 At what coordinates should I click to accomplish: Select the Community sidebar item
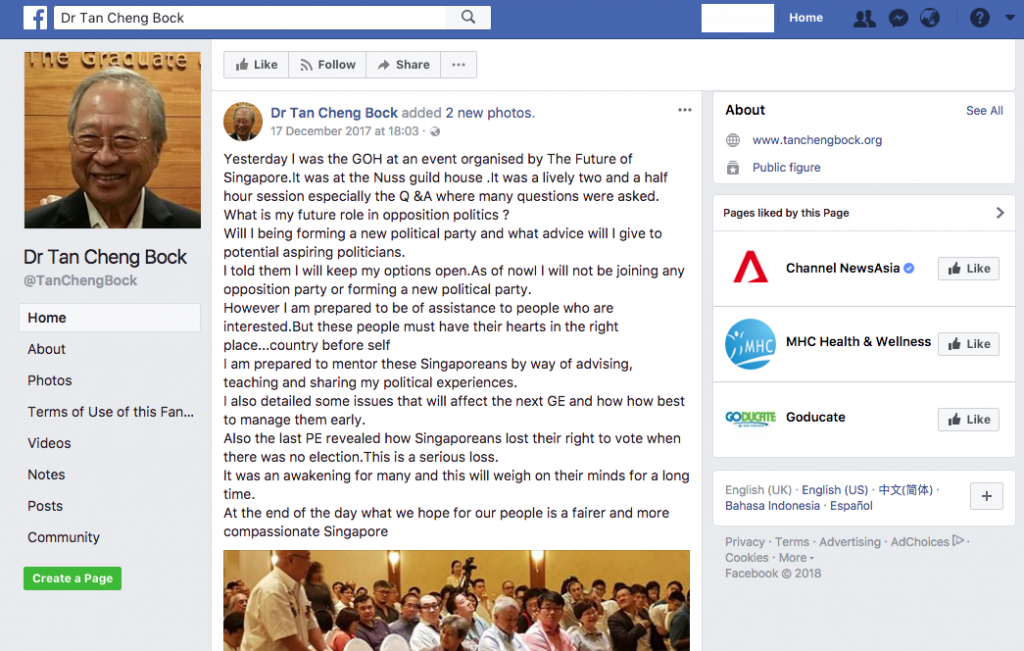tap(63, 537)
